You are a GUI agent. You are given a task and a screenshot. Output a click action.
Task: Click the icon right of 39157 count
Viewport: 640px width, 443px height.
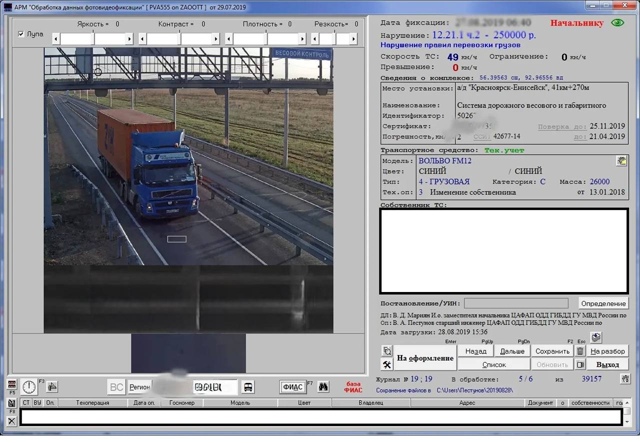point(625,379)
